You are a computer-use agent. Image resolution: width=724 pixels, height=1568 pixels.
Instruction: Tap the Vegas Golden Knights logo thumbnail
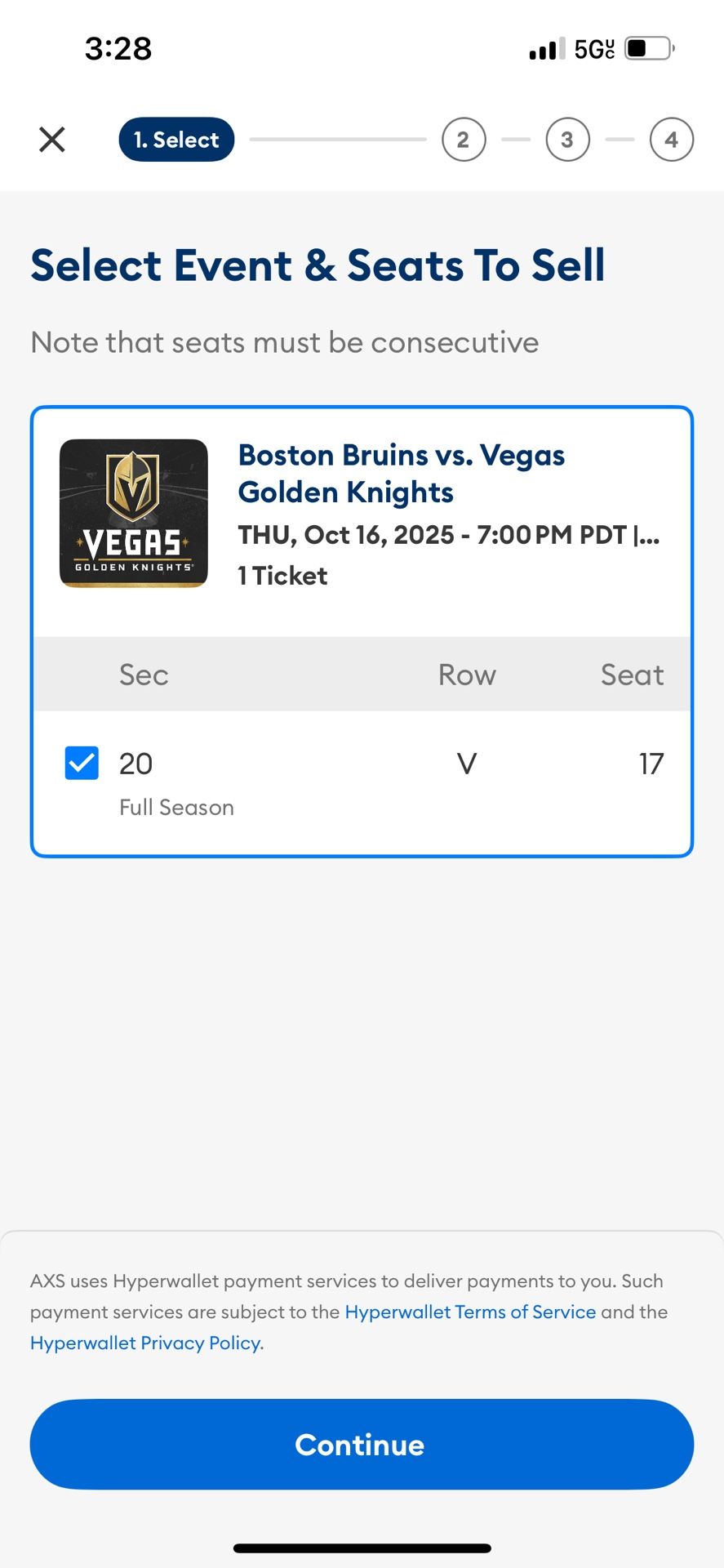134,513
